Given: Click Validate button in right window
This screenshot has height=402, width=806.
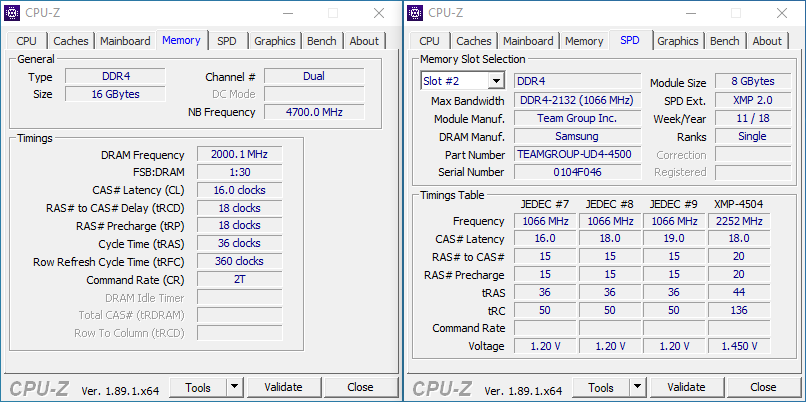Looking at the screenshot, I should (686, 387).
